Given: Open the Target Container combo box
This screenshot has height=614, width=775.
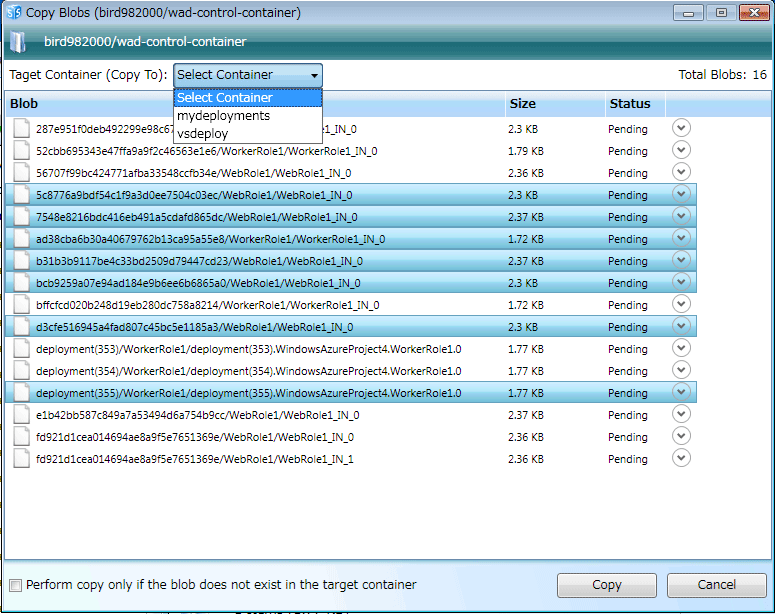Looking at the screenshot, I should pos(248,75).
